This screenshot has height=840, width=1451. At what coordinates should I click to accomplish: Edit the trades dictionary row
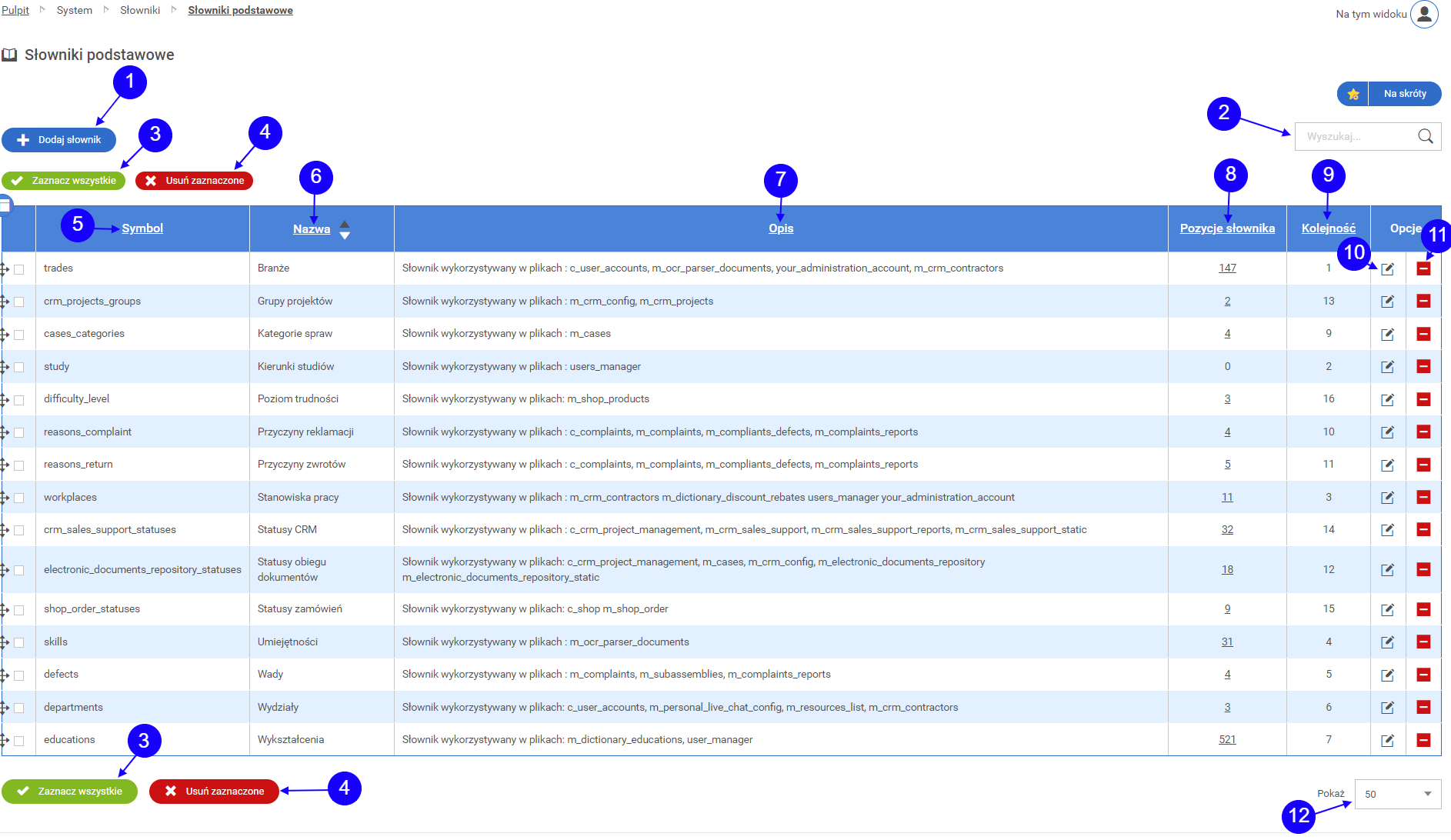pos(1387,268)
